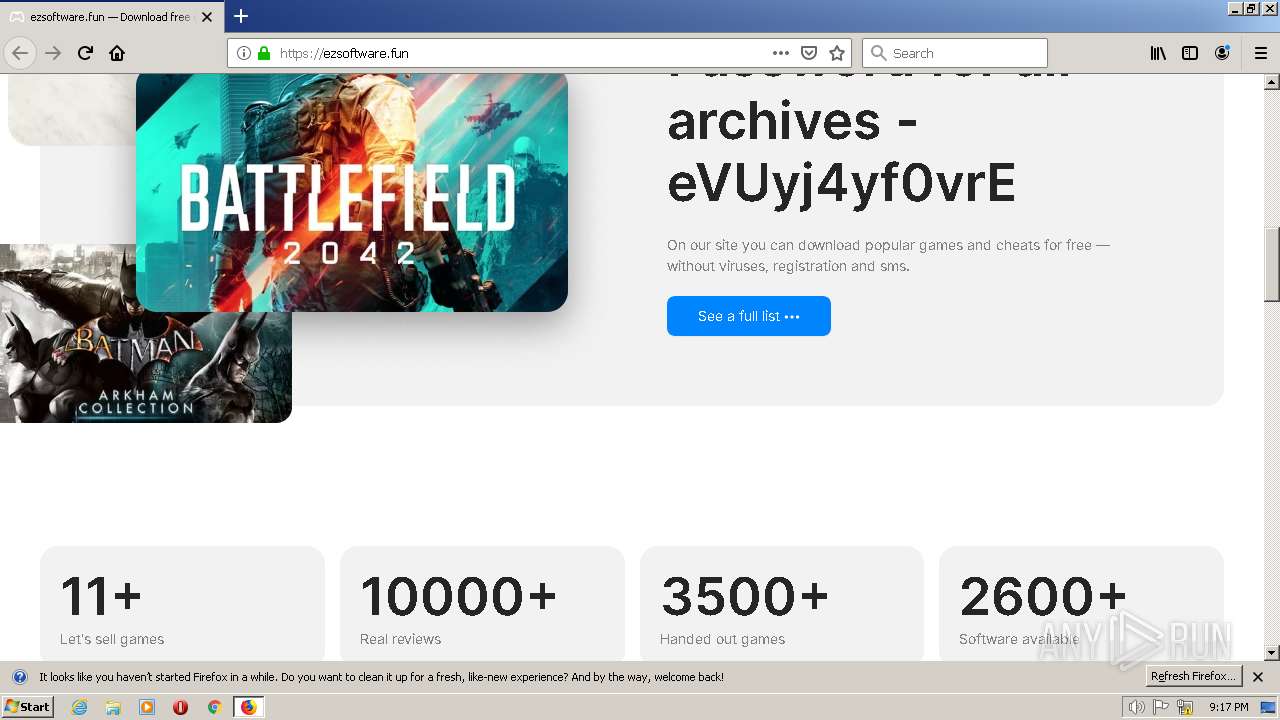Open a new tab

(x=241, y=16)
